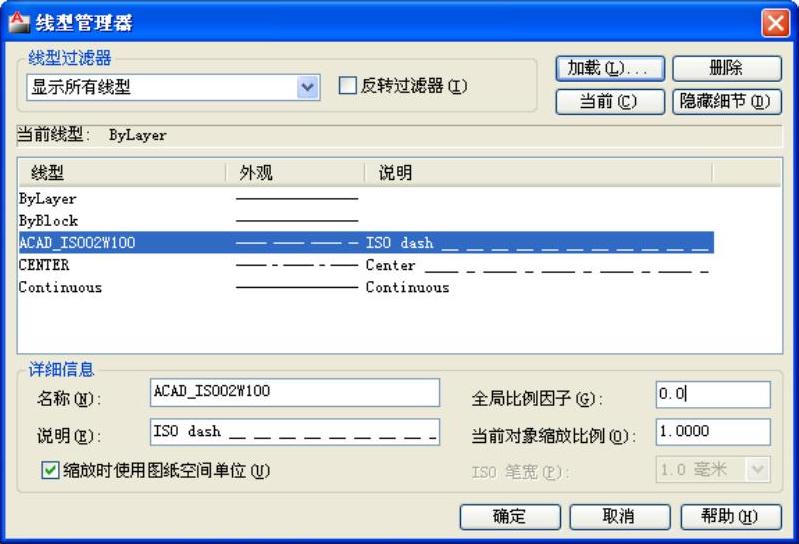This screenshot has width=799, height=544.
Task: Click the 说明(E) input field
Action: coord(295,432)
